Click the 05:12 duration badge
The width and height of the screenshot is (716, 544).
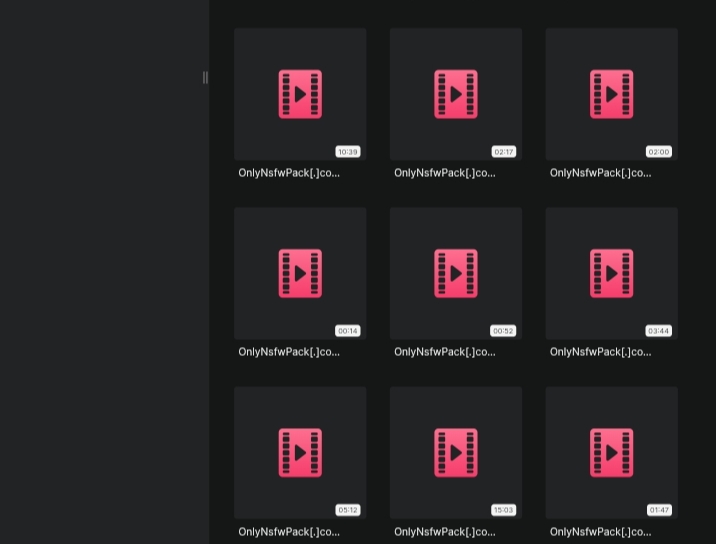point(348,510)
